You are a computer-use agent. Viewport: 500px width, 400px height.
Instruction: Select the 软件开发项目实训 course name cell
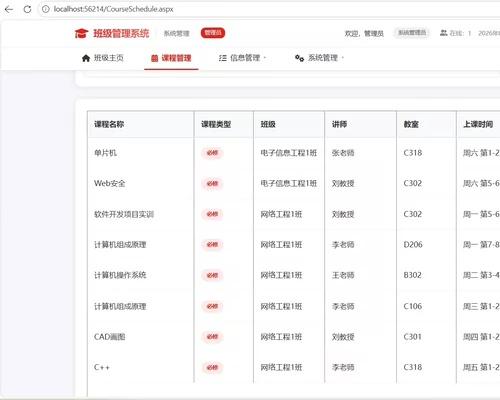coord(124,214)
